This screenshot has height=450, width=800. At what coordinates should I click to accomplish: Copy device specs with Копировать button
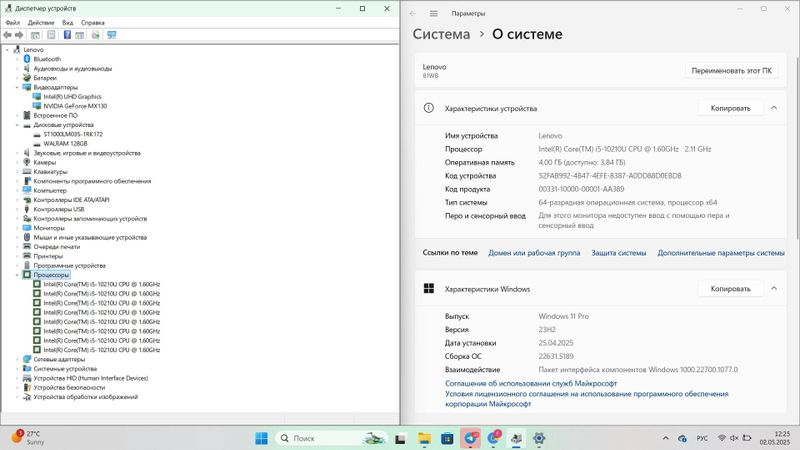click(x=731, y=108)
